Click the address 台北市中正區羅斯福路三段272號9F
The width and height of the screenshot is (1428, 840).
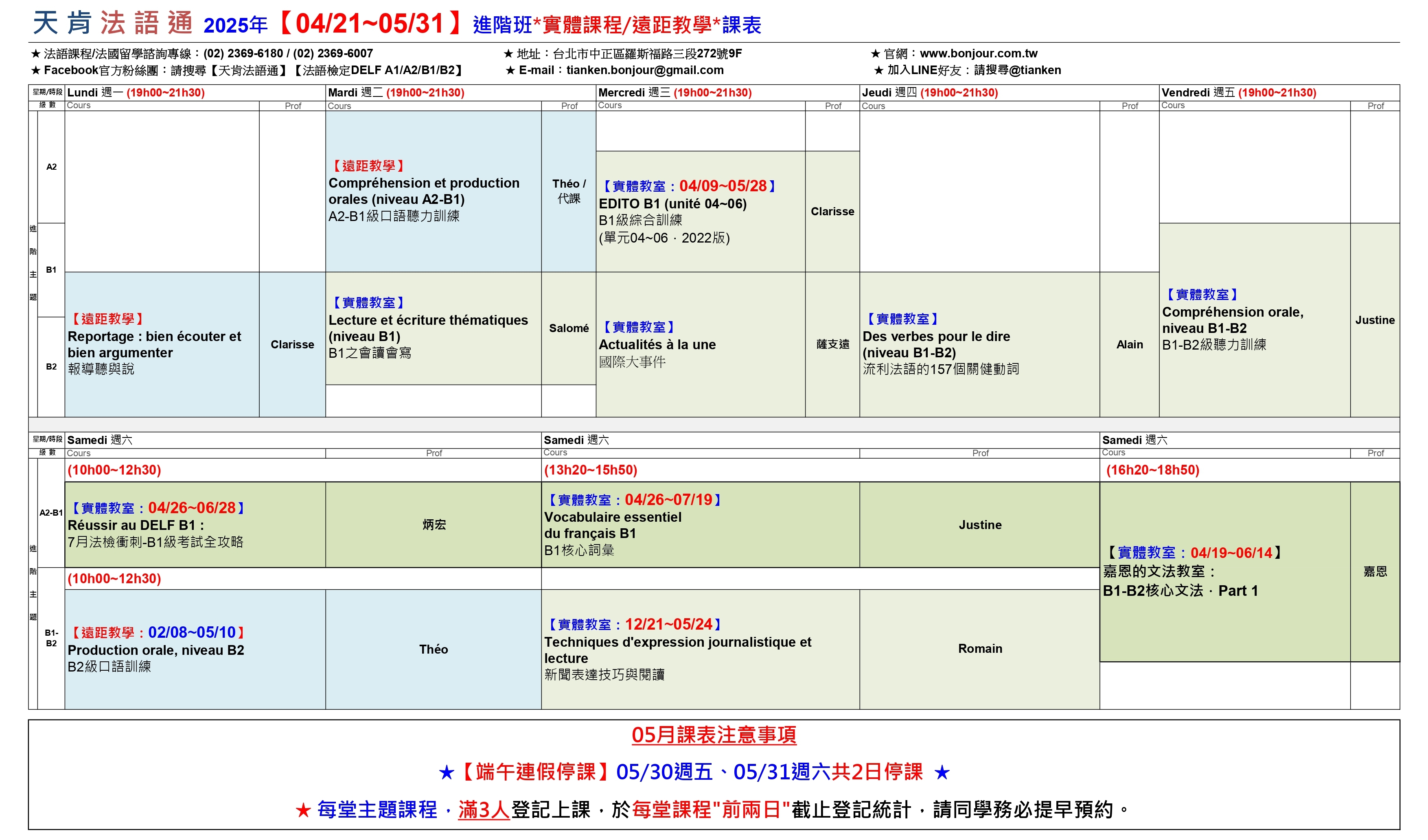647,53
